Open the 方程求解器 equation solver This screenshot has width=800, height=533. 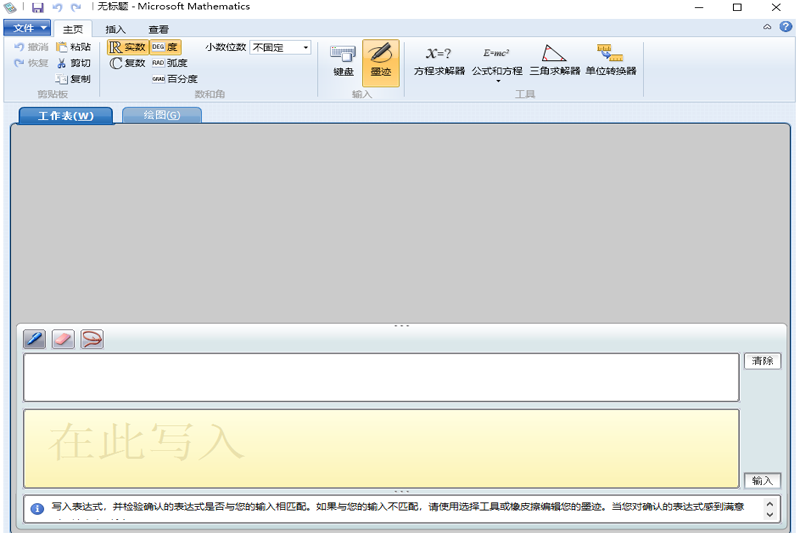pyautogui.click(x=439, y=62)
